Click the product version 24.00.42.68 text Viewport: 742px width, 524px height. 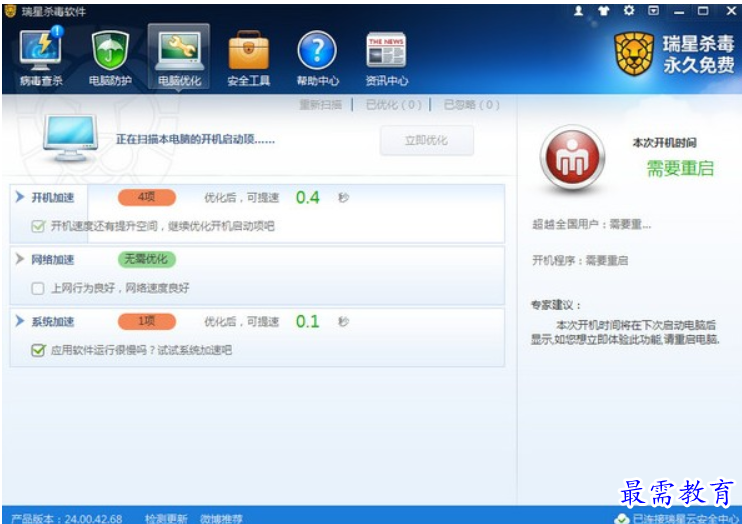click(x=67, y=519)
